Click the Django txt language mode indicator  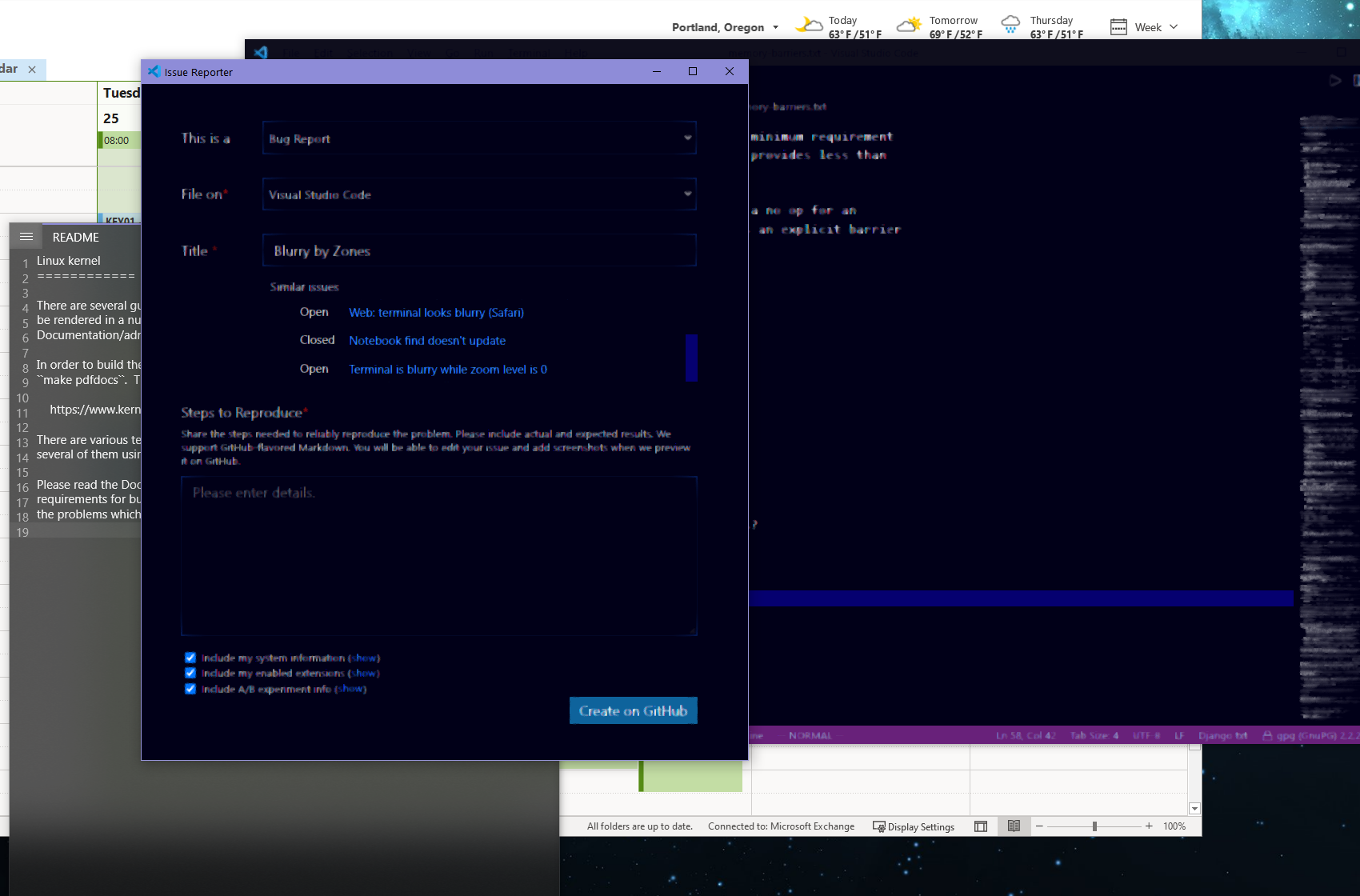coord(1222,735)
